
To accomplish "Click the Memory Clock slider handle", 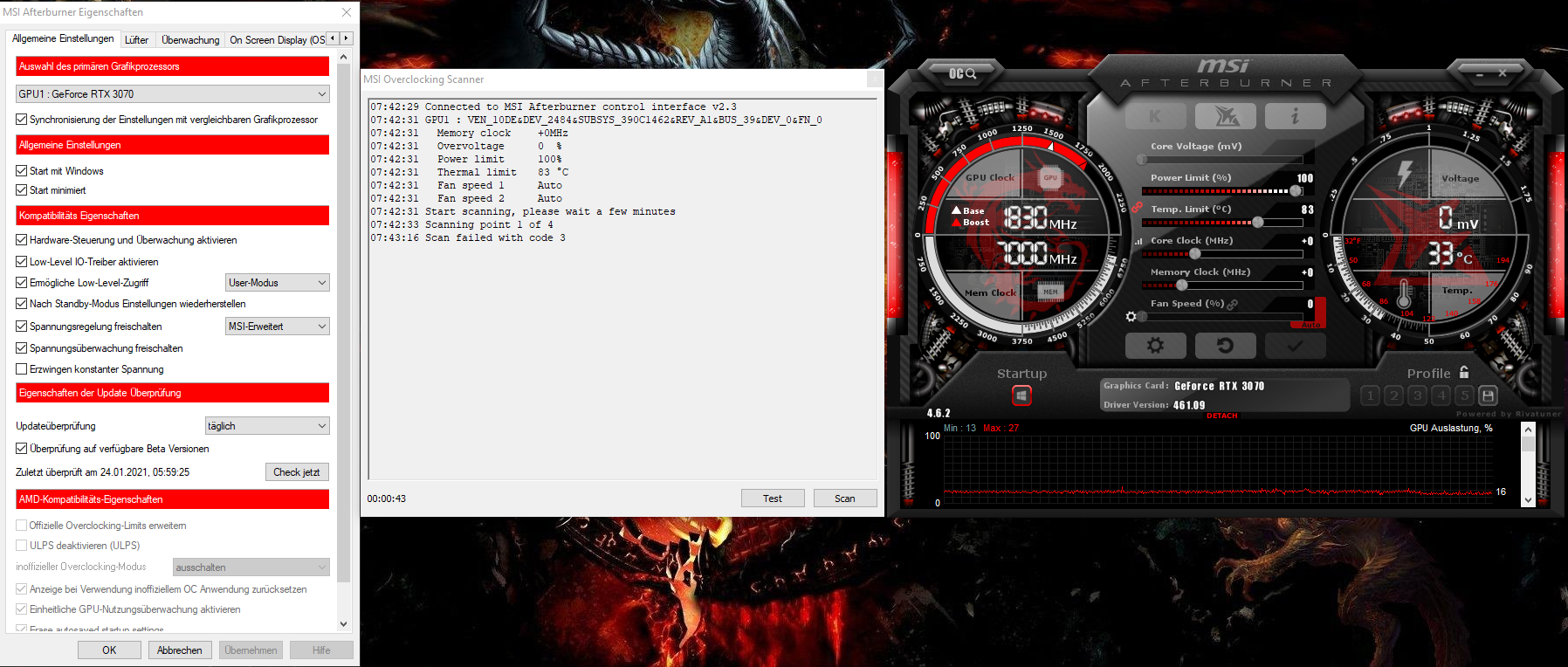I will tap(1182, 285).
